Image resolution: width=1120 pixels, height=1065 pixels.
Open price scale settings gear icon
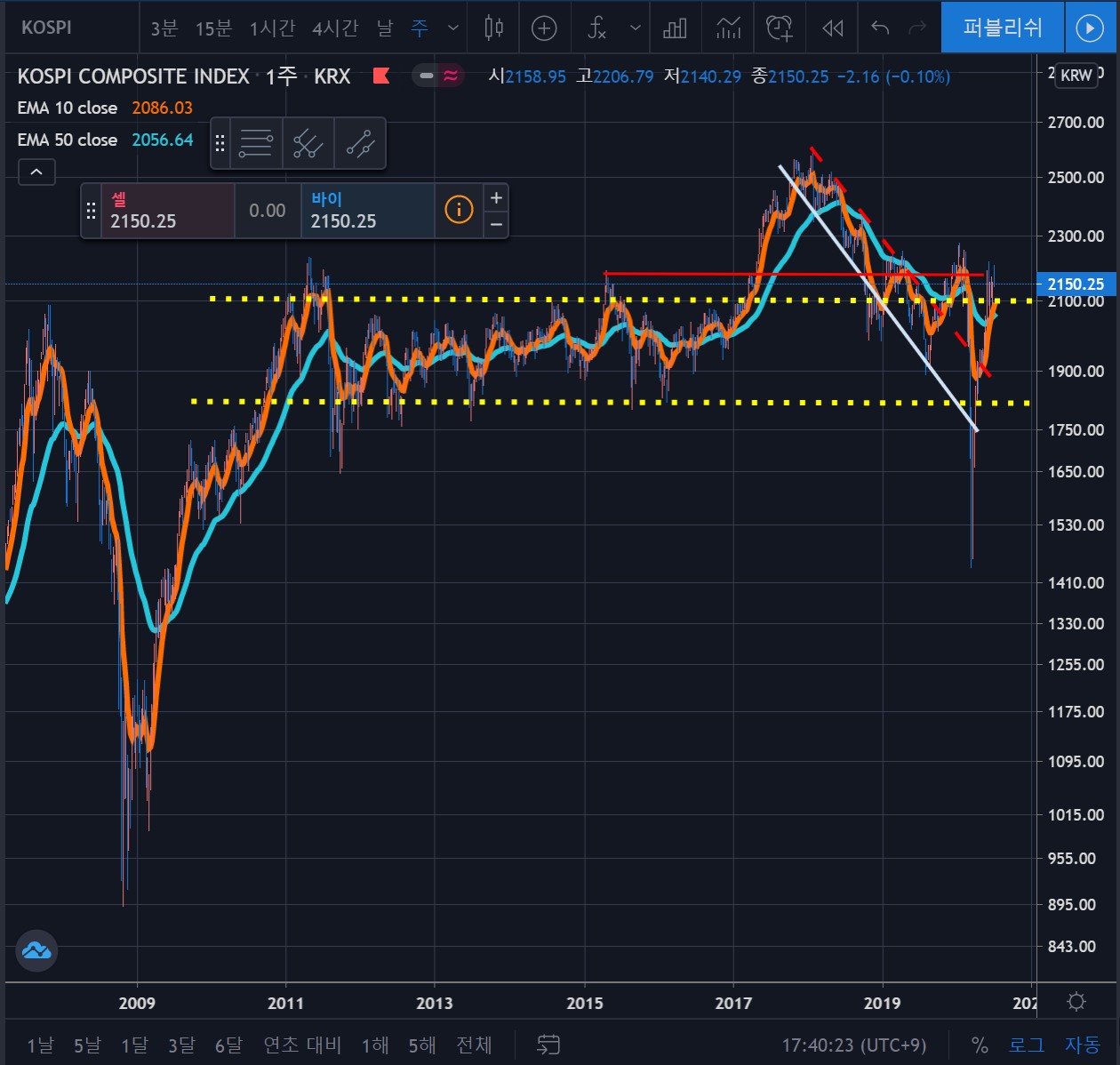[x=1076, y=1002]
